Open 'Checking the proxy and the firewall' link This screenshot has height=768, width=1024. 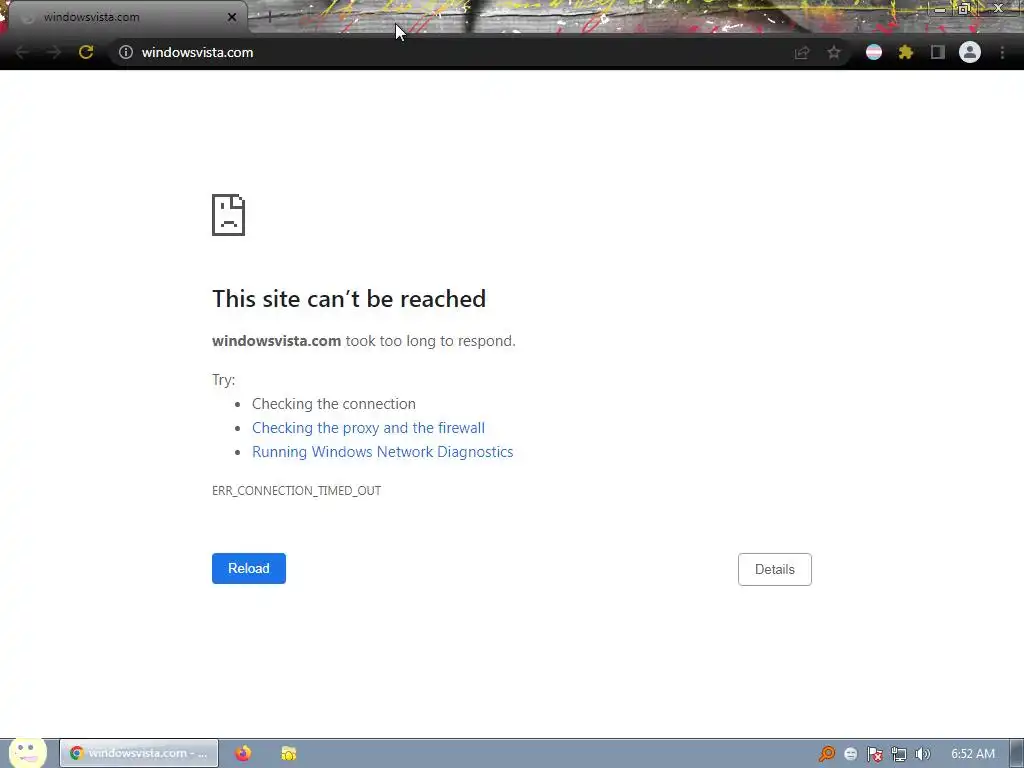pyautogui.click(x=368, y=428)
